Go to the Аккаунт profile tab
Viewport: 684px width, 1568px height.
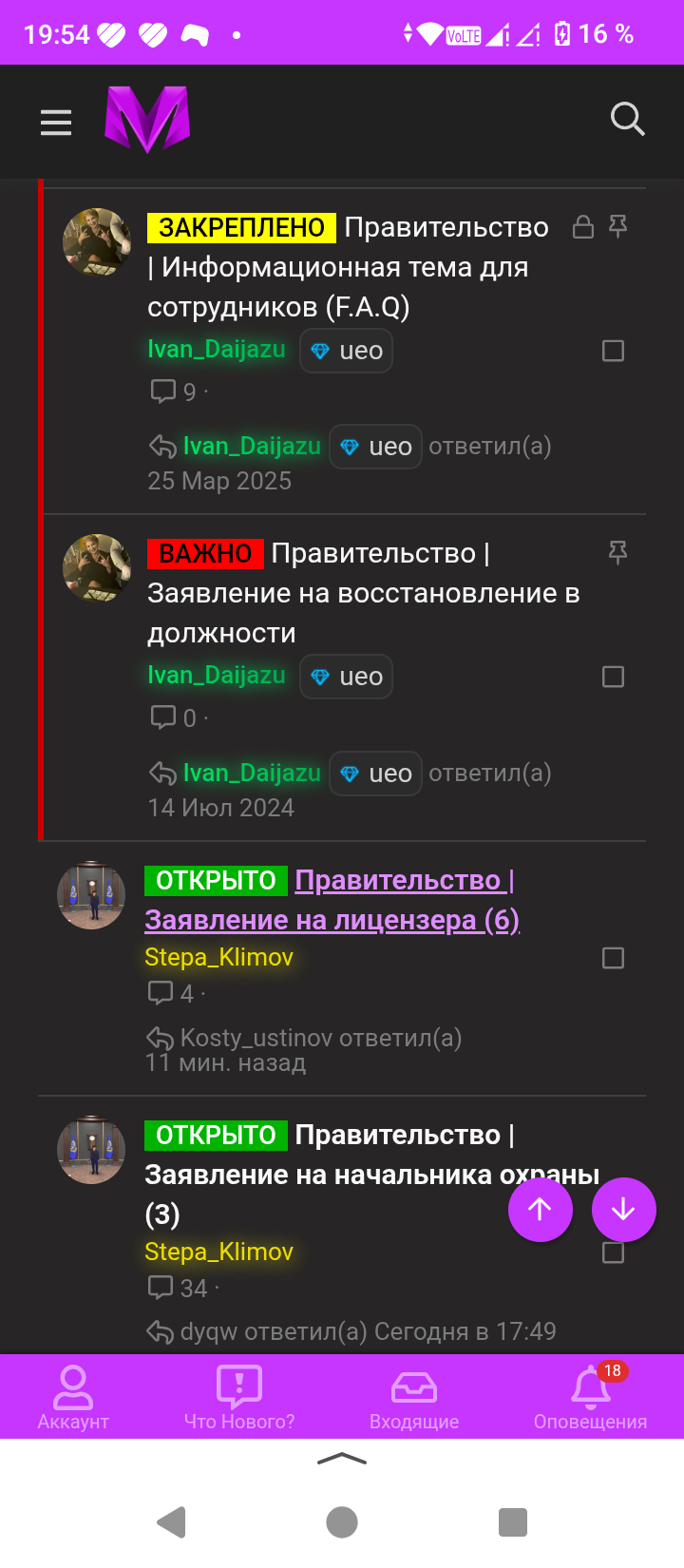(73, 1396)
